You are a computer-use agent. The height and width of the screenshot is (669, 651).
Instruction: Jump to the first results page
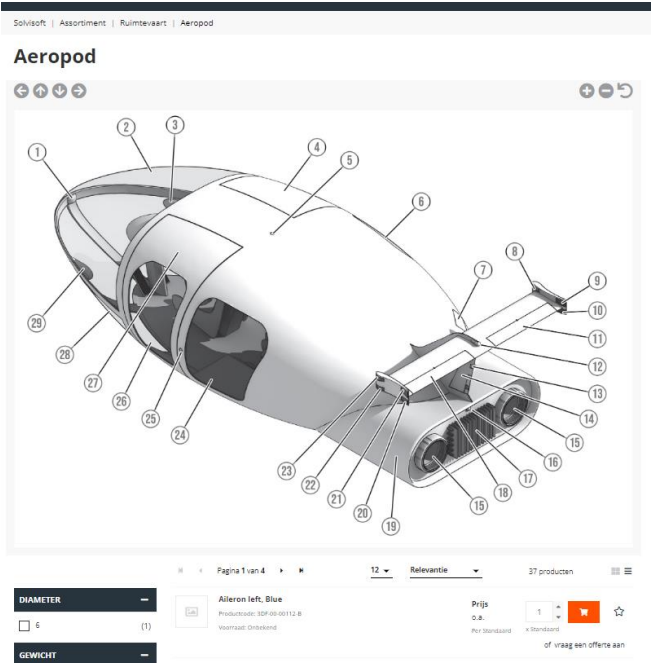tap(180, 571)
